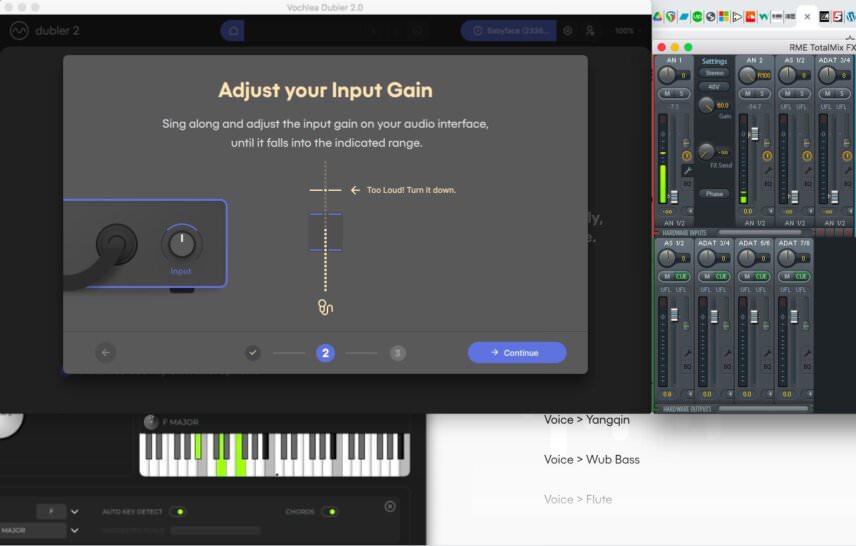Mute the AN 2 input channel
This screenshot has height=546, width=856.
[x=747, y=93]
